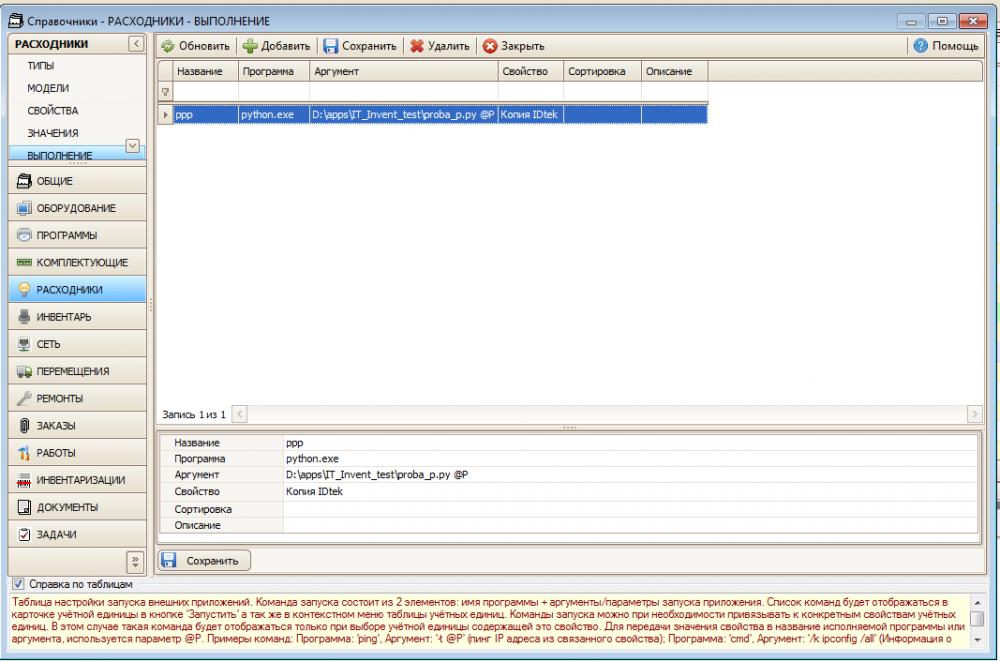This screenshot has height=662, width=1000.
Task: Click the Описание field in details panel
Action: [630, 526]
